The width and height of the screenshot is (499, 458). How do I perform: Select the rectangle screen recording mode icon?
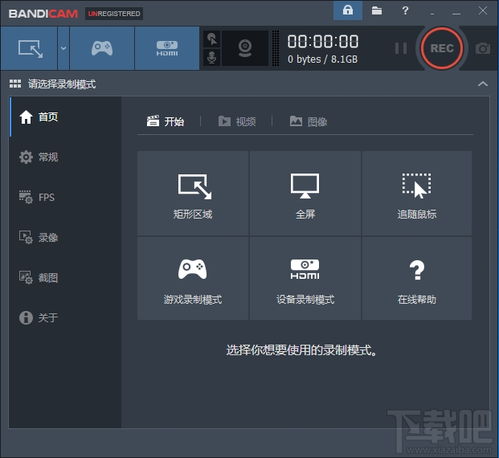(29, 49)
